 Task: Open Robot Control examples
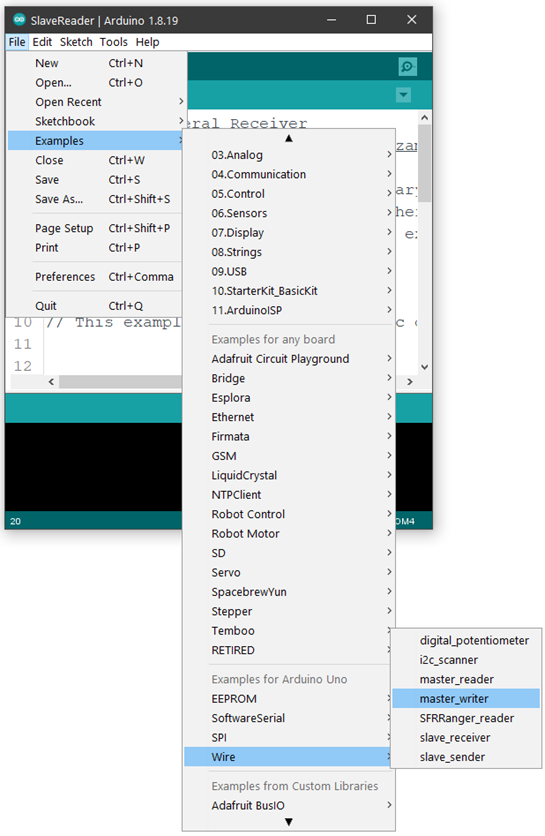point(288,515)
